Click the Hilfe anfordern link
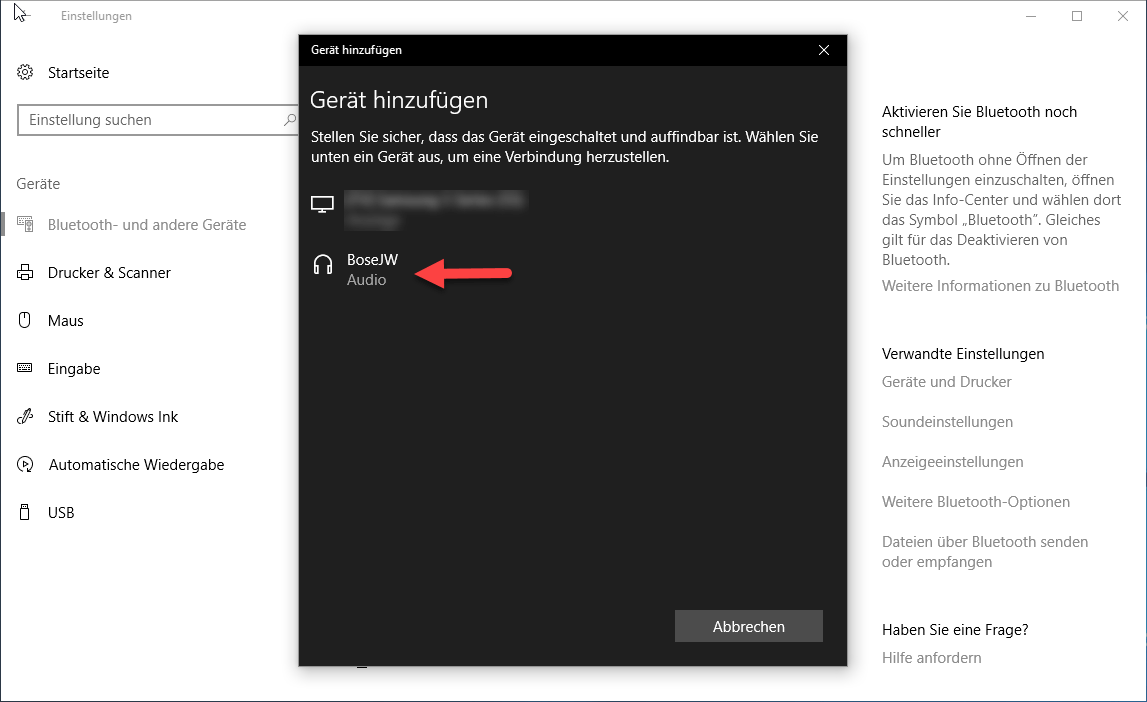 (x=931, y=658)
